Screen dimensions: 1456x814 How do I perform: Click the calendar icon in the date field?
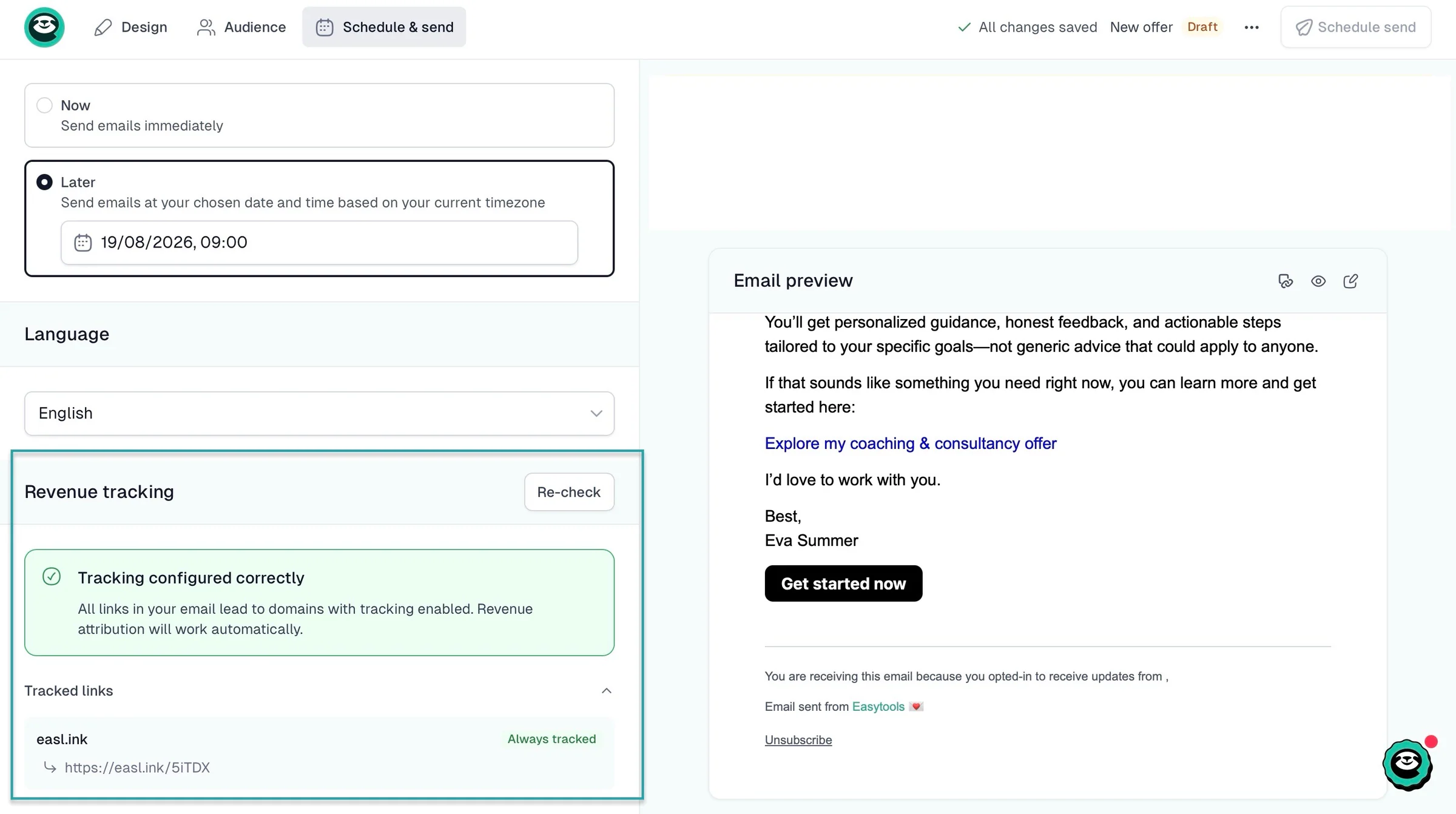(x=83, y=243)
